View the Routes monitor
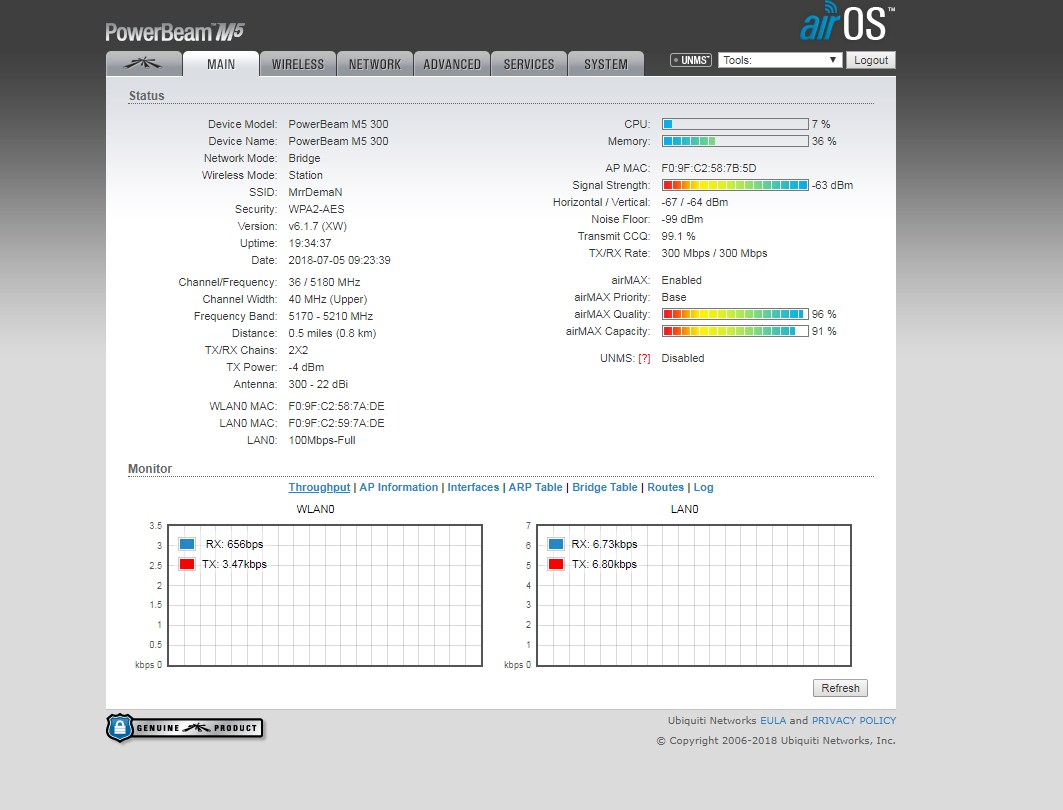Image resolution: width=1063 pixels, height=810 pixels. (x=666, y=487)
